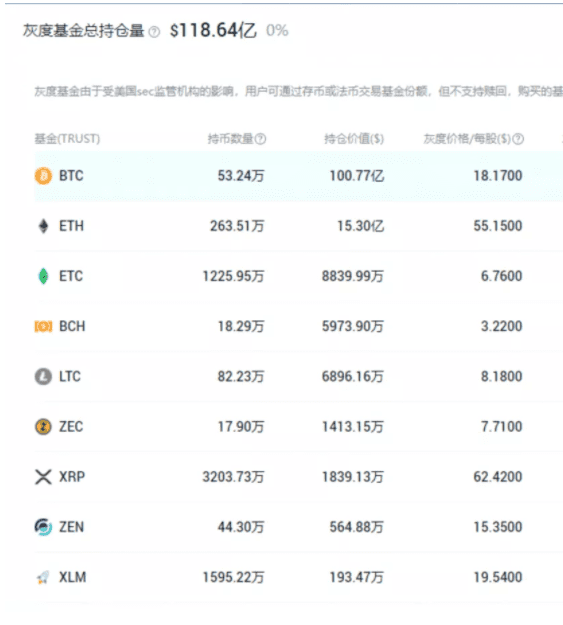Viewport: 563px width, 625px height.
Task: Click LTC share price 8.1800
Action: [502, 377]
